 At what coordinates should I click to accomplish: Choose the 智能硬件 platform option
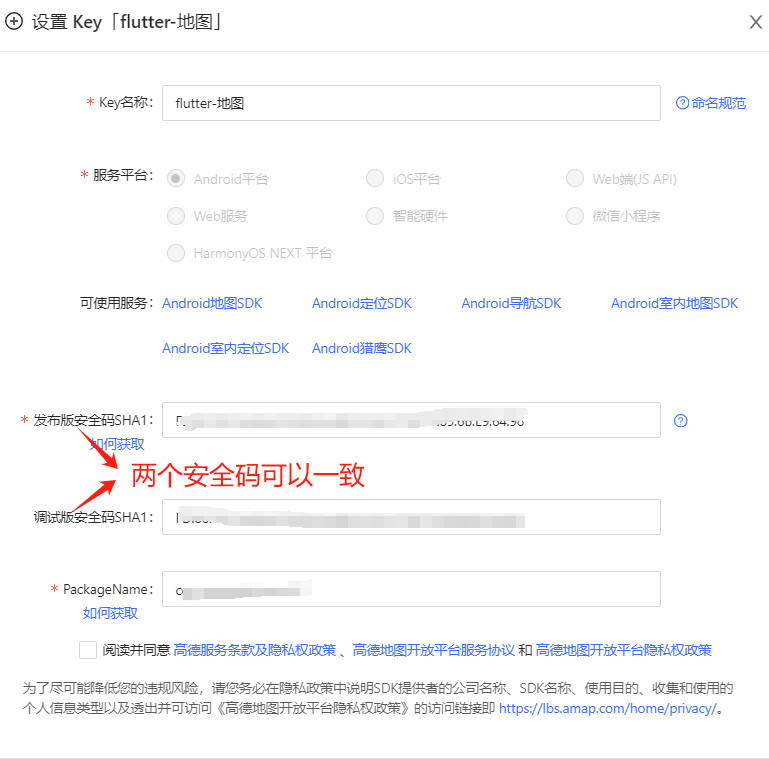(x=375, y=216)
